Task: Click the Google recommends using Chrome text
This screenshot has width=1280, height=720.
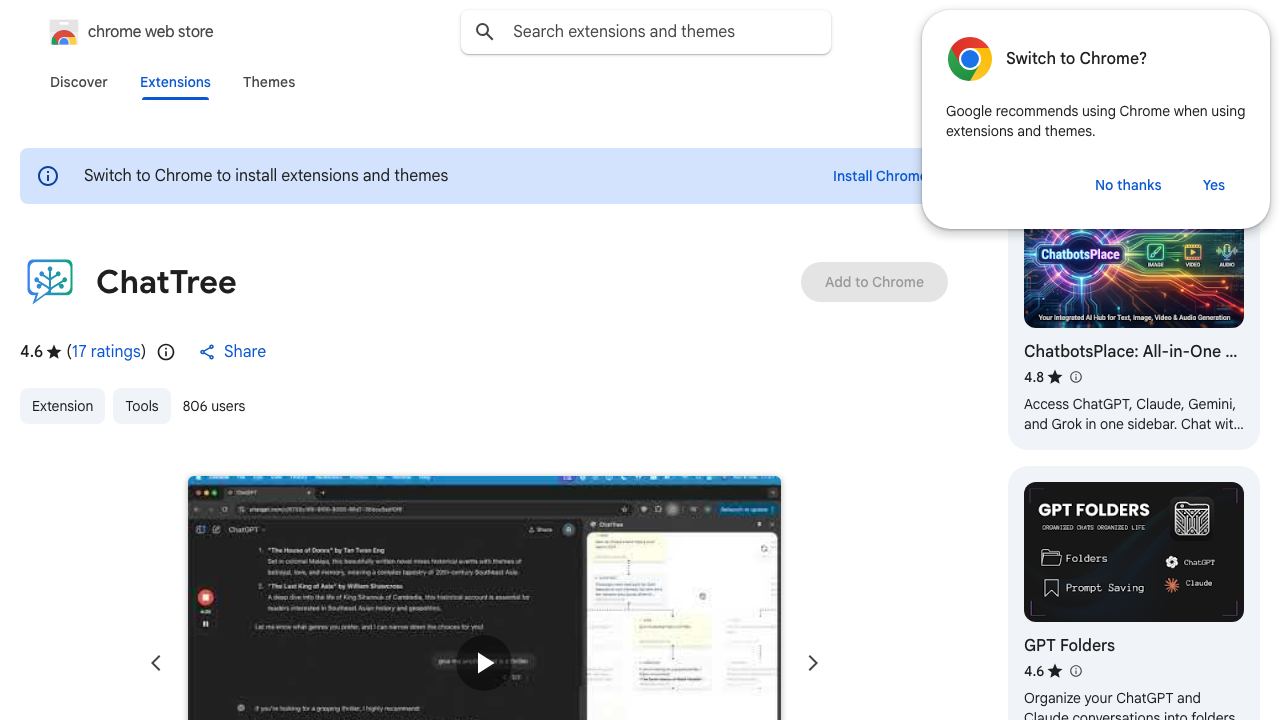Action: 1096,121
